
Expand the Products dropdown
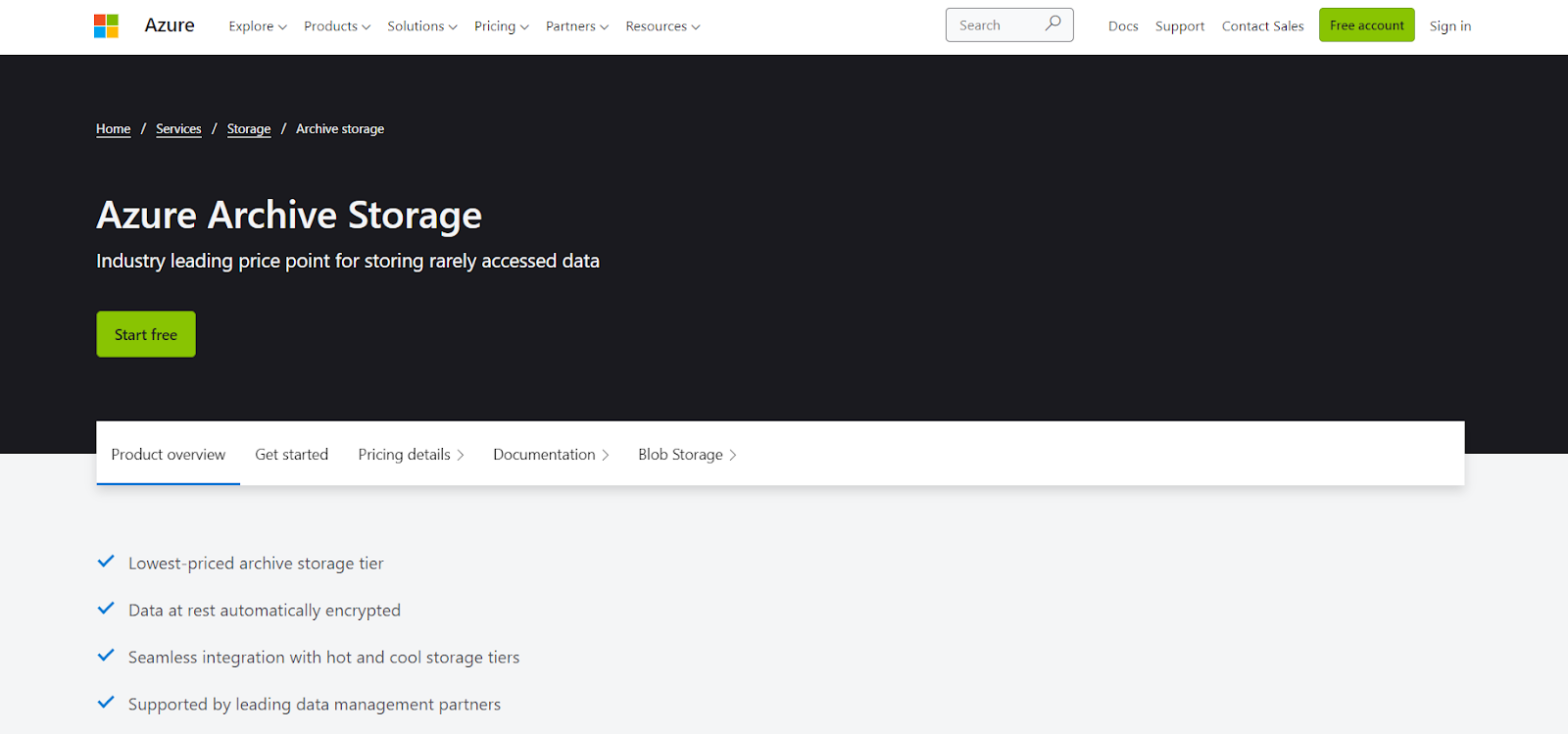tap(337, 26)
